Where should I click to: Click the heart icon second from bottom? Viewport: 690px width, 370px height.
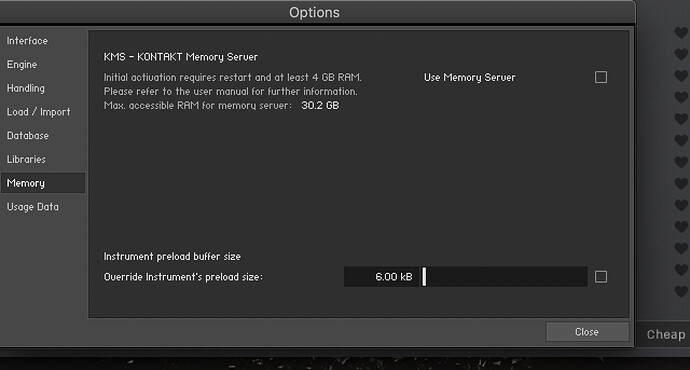(681, 270)
